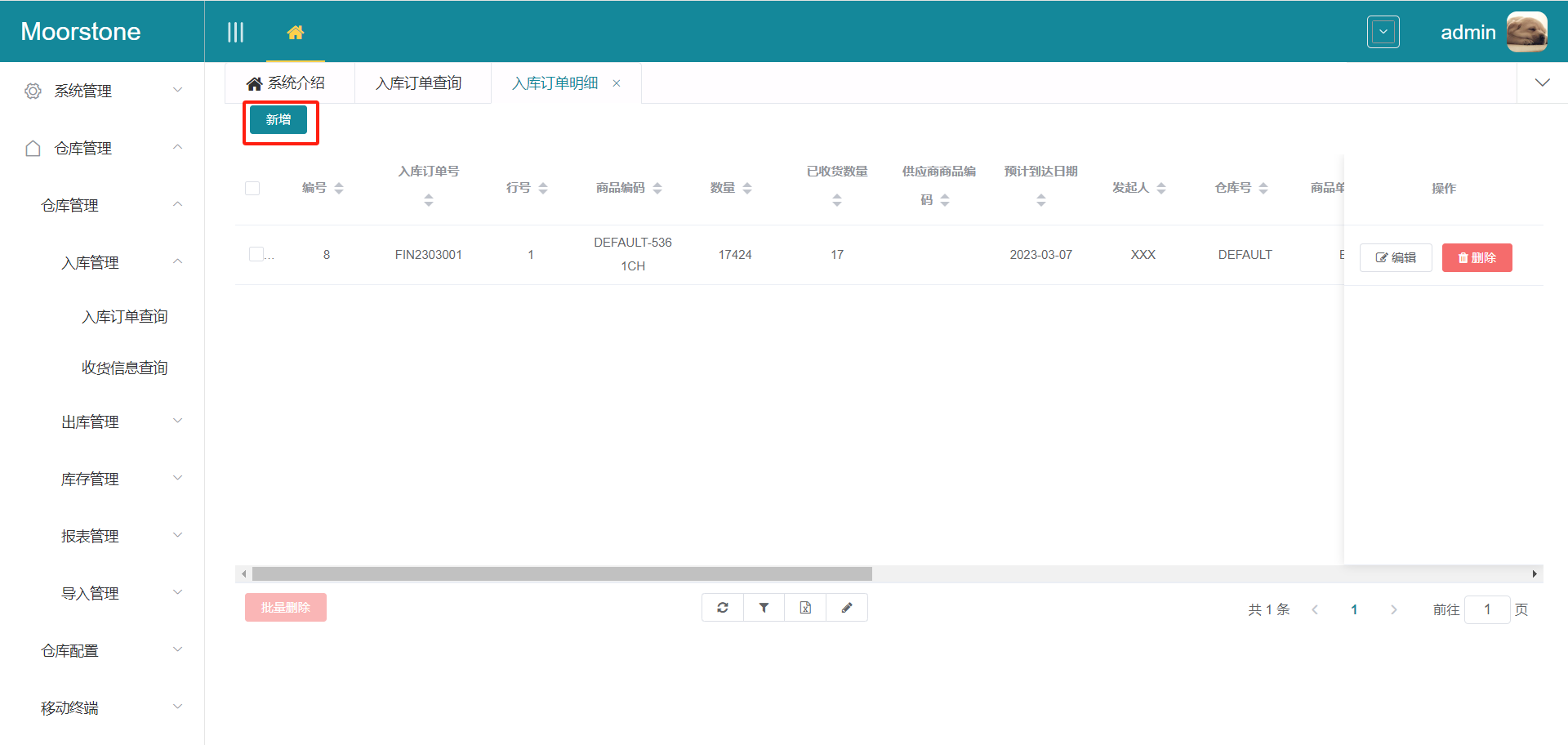This screenshot has width=1568, height=745.
Task: Click the refresh icon in bottom toolbar
Action: coord(723,608)
